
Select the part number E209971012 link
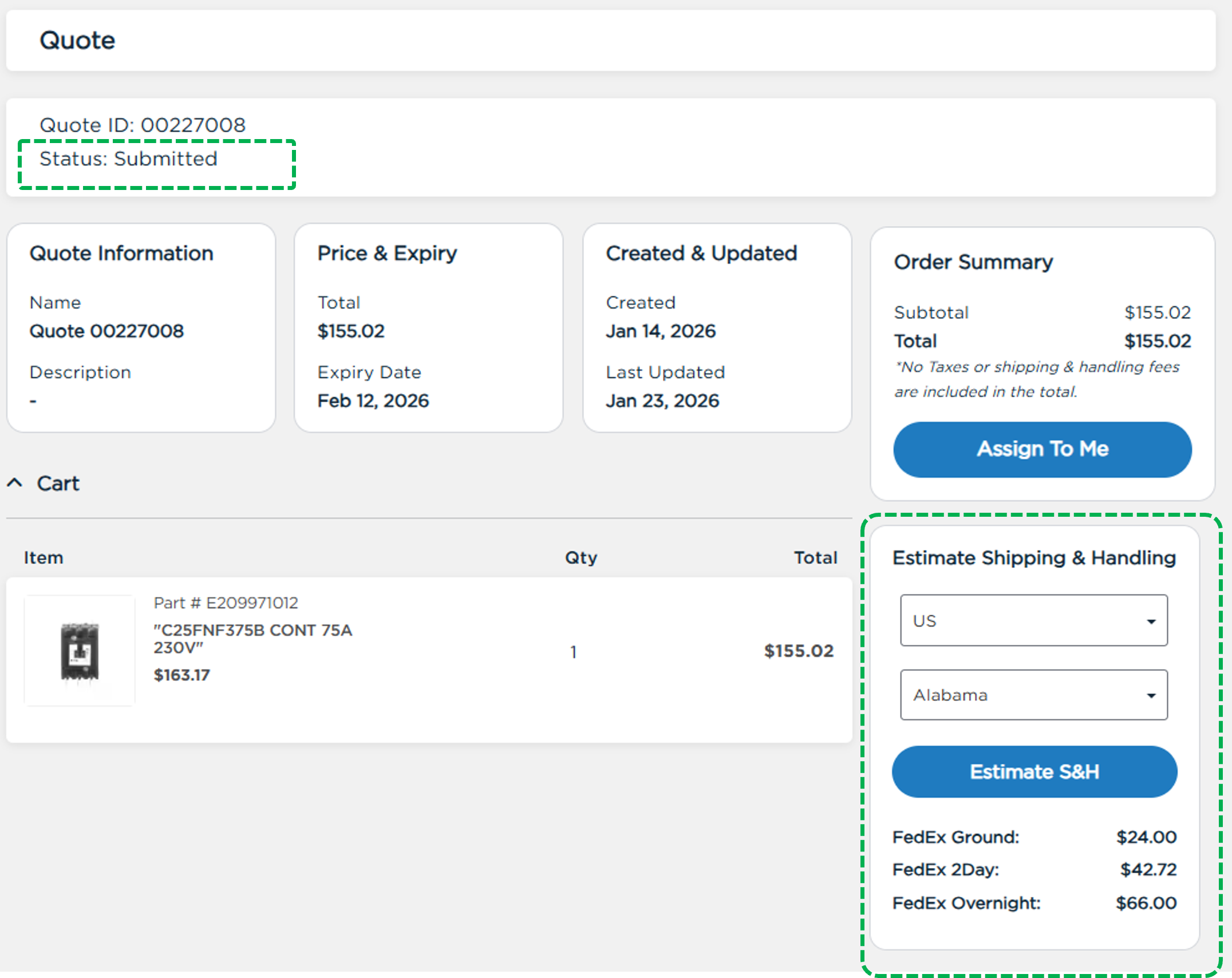coord(226,603)
